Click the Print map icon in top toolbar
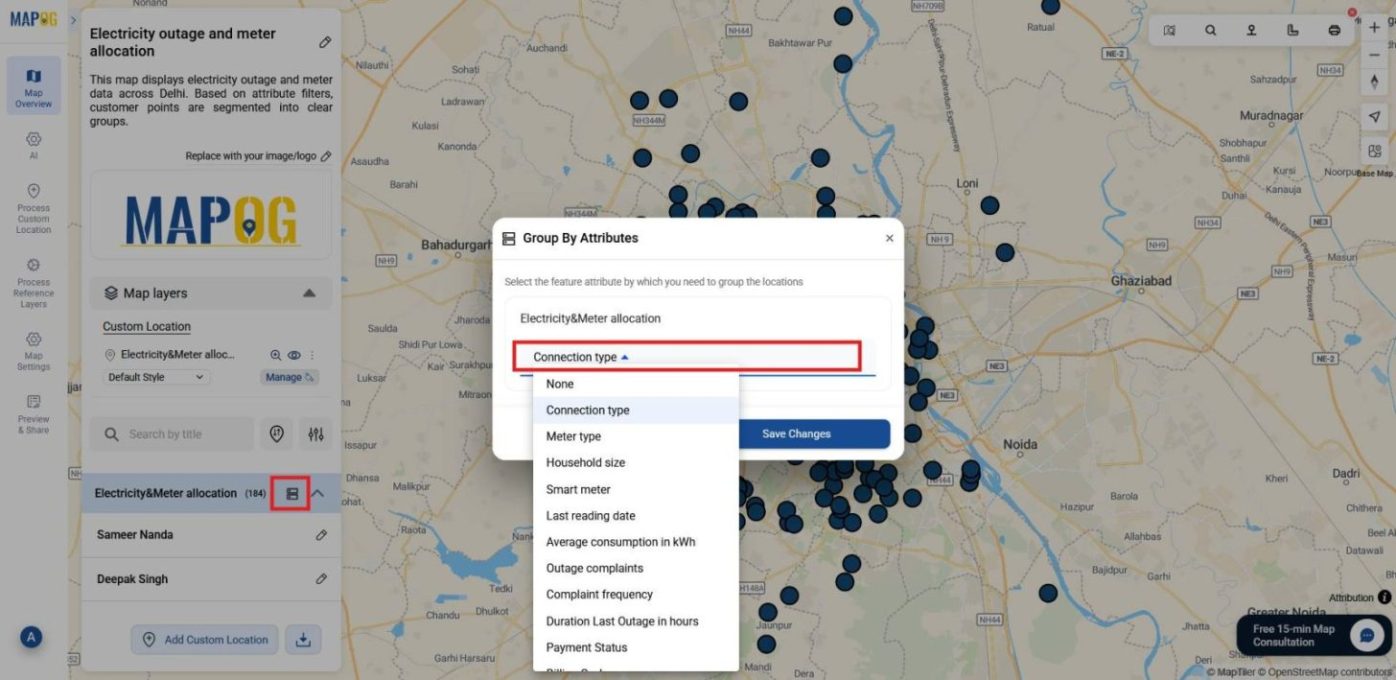1396x680 pixels. tap(1334, 30)
